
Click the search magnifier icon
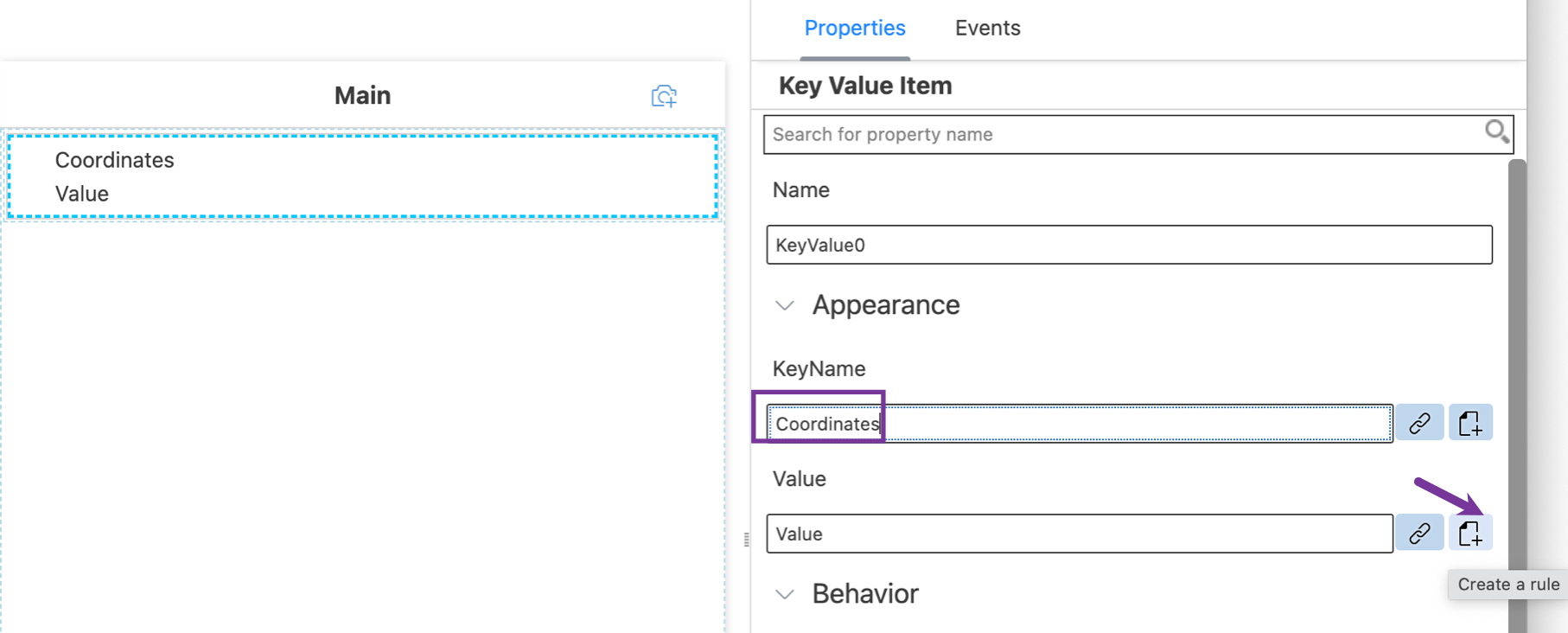coord(1497,132)
